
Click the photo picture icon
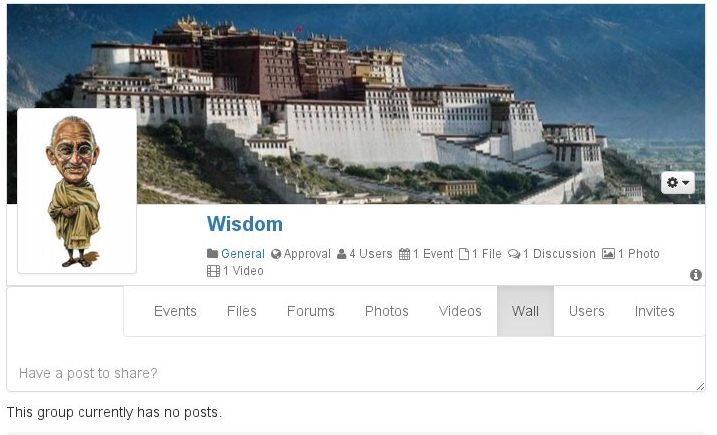tap(608, 253)
